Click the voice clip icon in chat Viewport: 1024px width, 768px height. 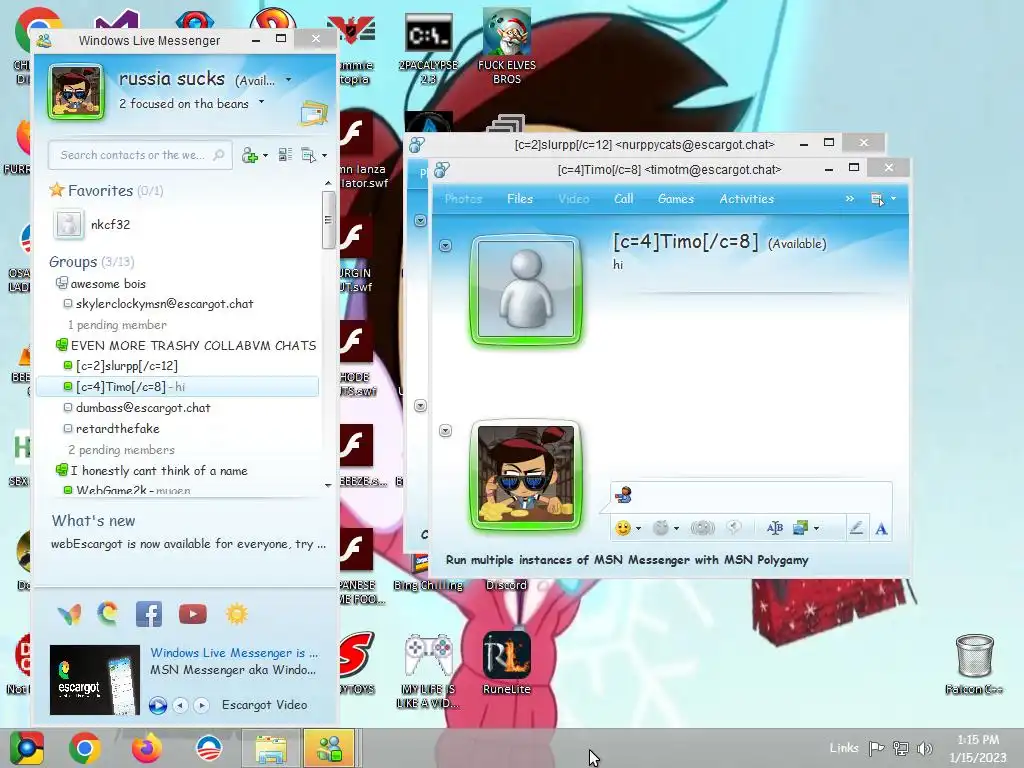tap(734, 528)
